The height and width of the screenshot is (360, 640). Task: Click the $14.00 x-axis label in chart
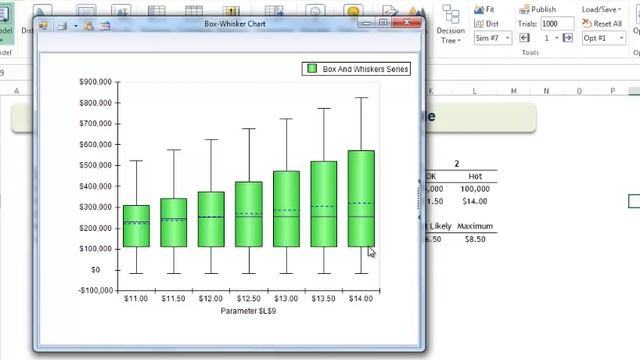coord(361,299)
